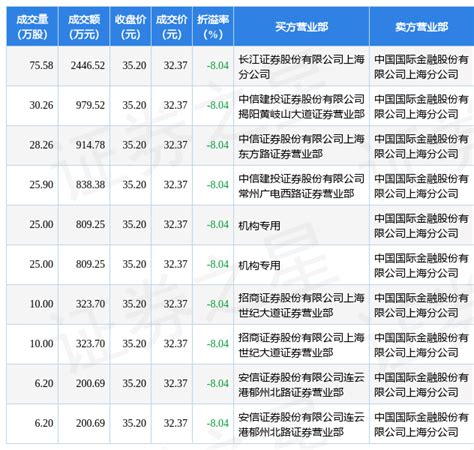Click the 买方营业部 column header
The height and width of the screenshot is (450, 474).
click(x=302, y=27)
